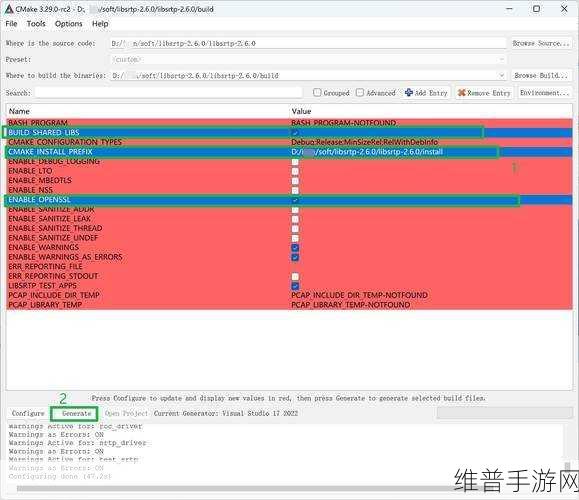Select ERR_REPORTING_FILE entry

coord(45,267)
